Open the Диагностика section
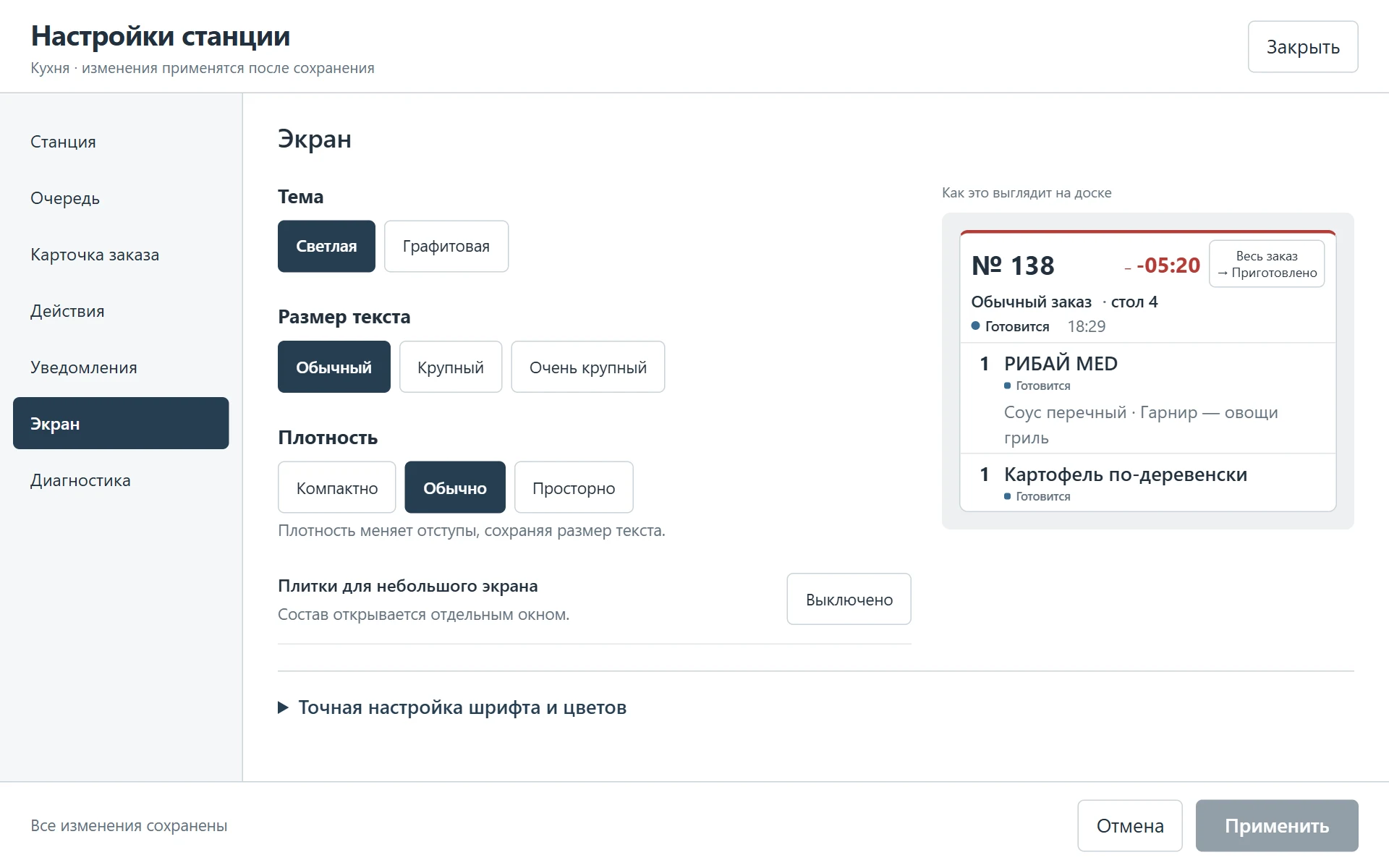This screenshot has width=1389, height=868. tap(121, 480)
